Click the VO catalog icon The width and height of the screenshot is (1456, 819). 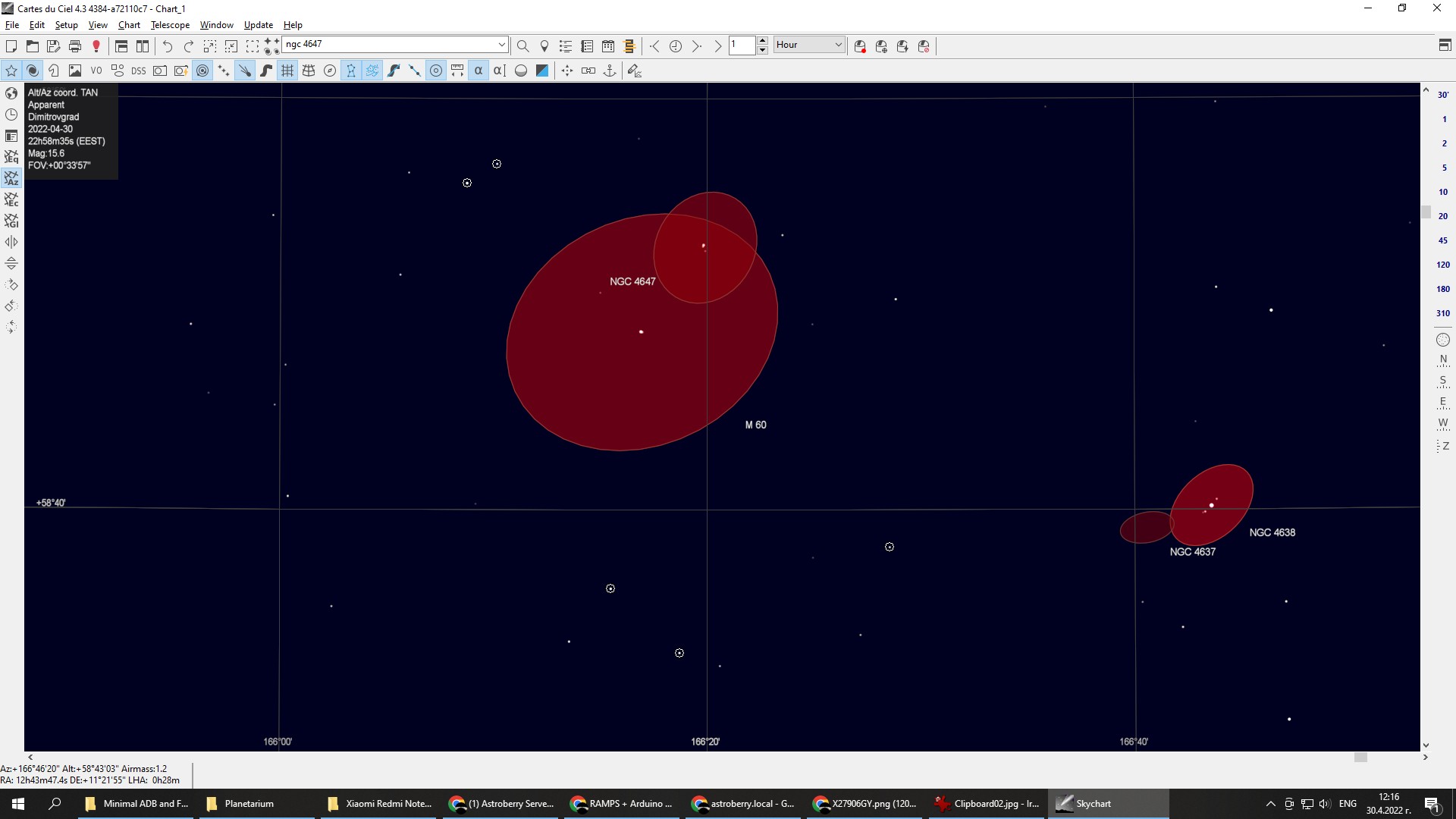pyautogui.click(x=96, y=71)
